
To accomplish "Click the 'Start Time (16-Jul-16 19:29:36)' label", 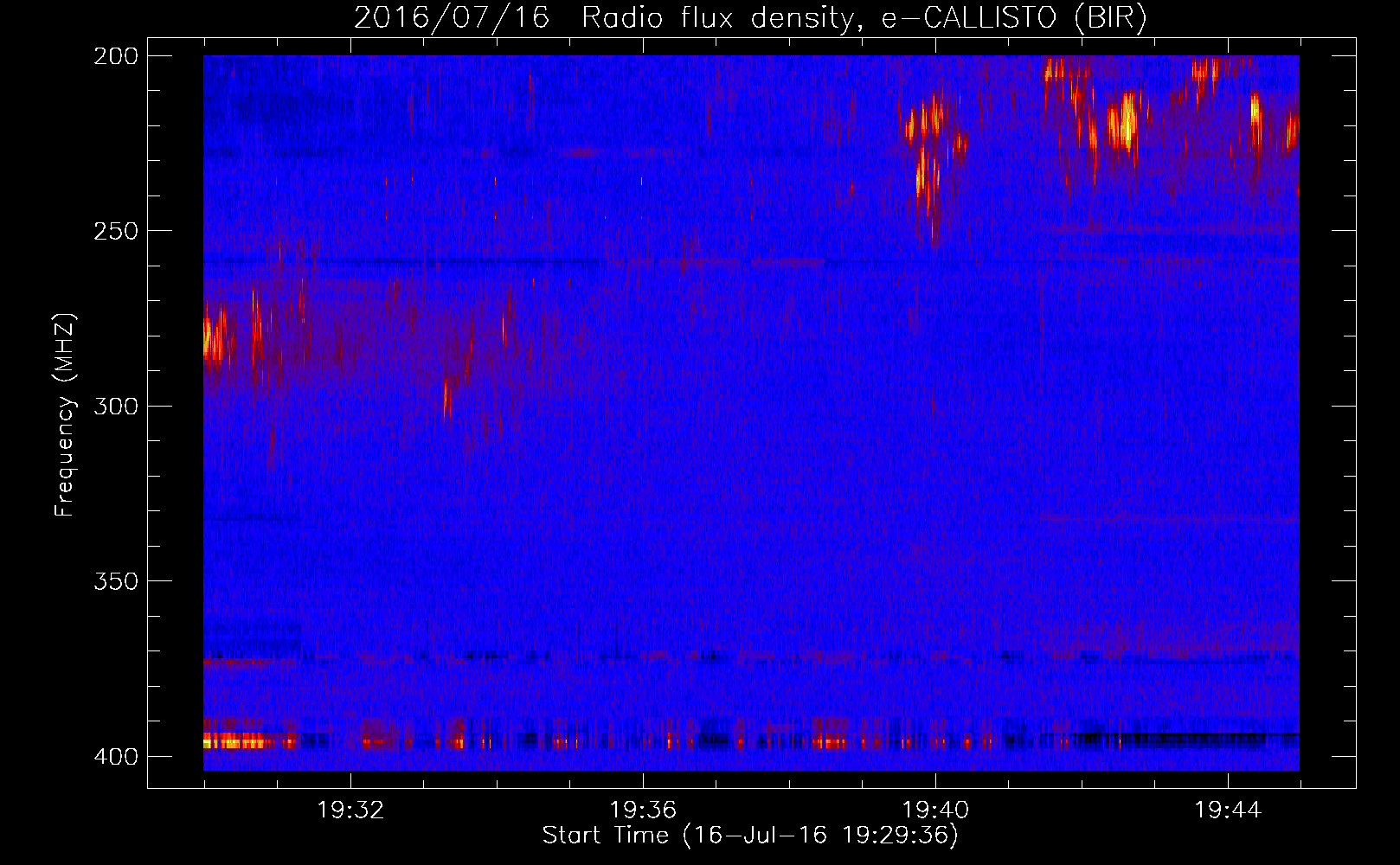I will pyautogui.click(x=750, y=836).
